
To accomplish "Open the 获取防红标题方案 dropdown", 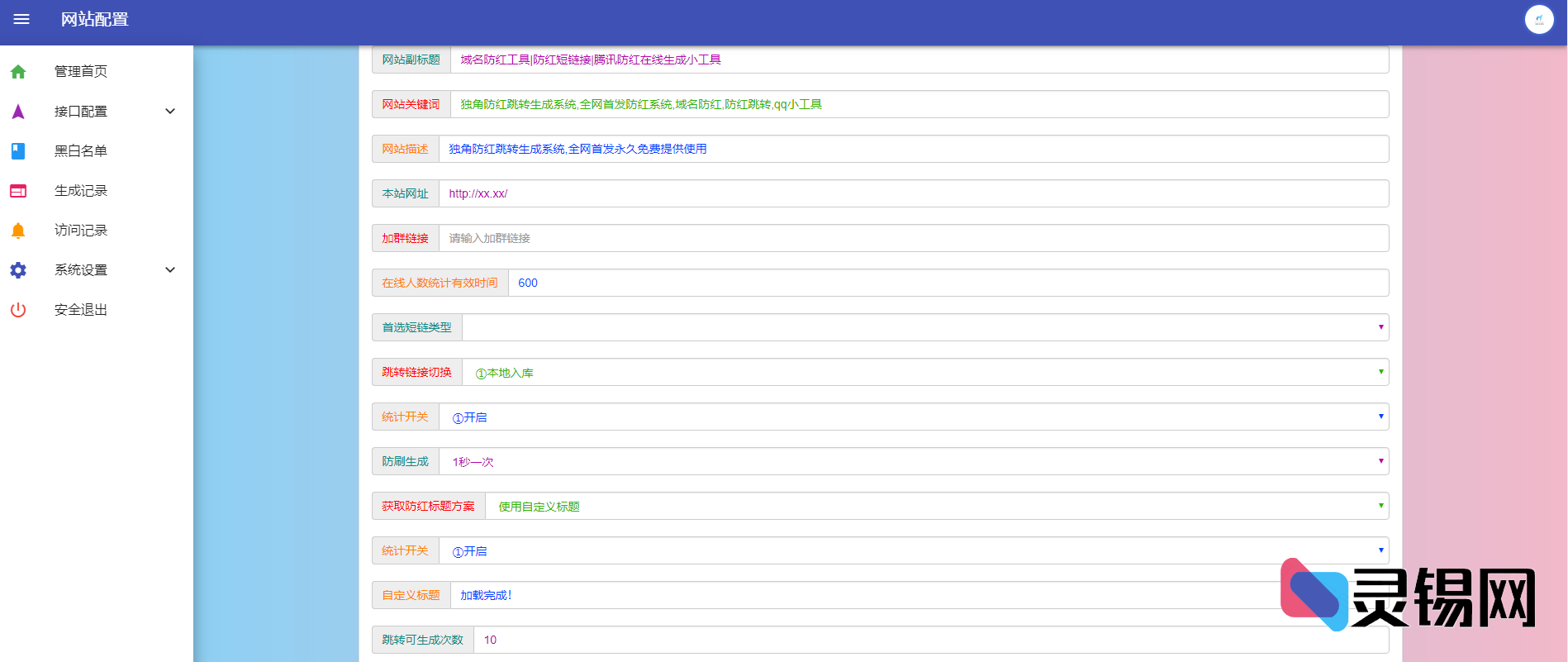I will [936, 506].
